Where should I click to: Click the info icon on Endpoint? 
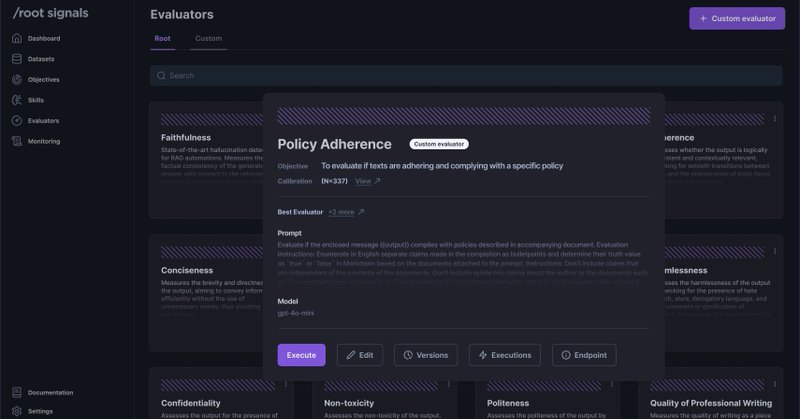(x=566, y=355)
